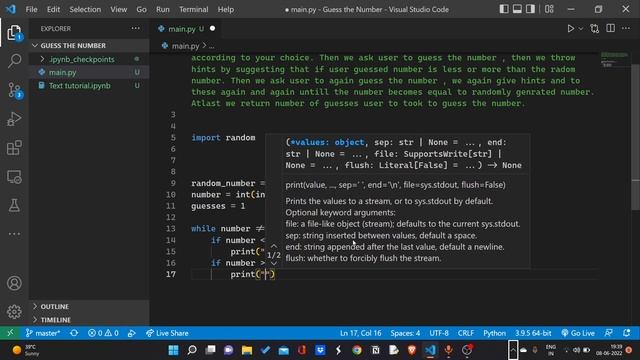Click the master branch status item
This screenshot has height=360, width=640.
pyautogui.click(x=43, y=333)
